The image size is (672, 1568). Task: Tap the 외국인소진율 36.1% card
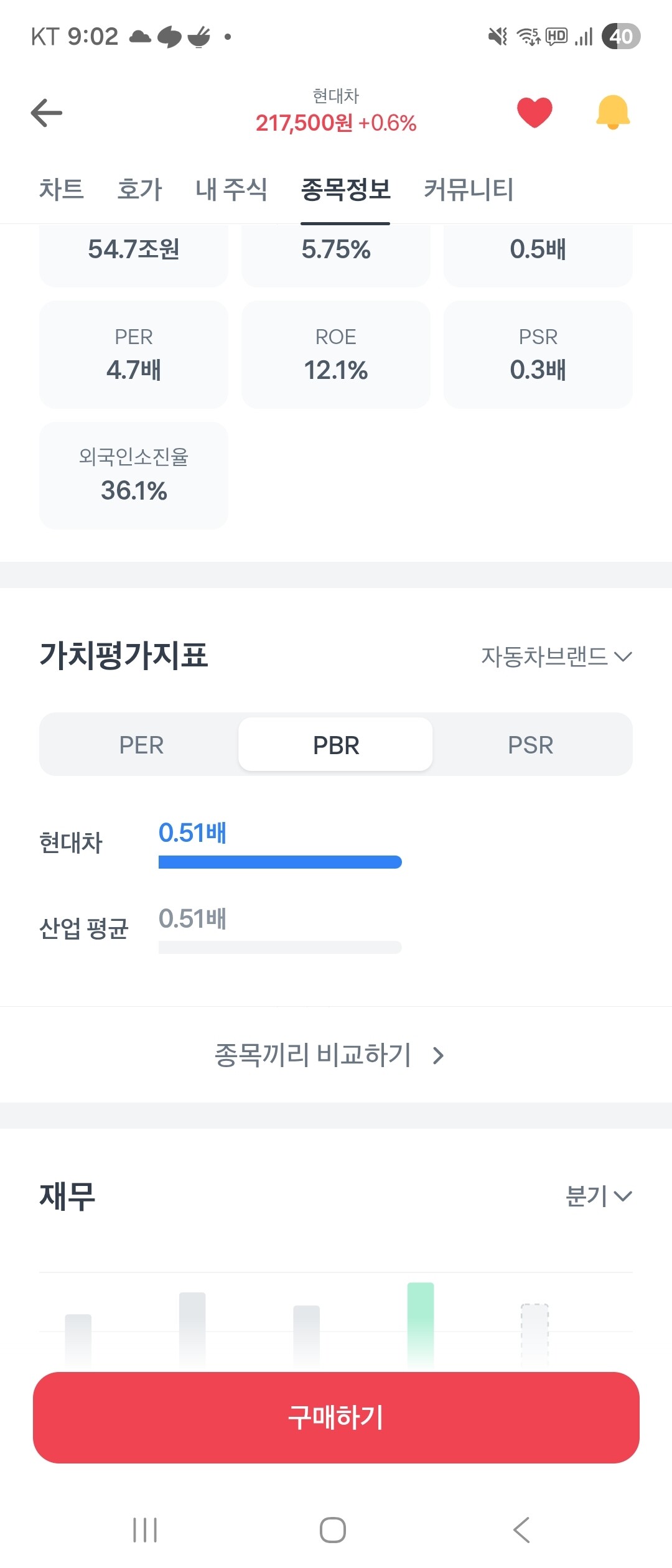(x=134, y=476)
